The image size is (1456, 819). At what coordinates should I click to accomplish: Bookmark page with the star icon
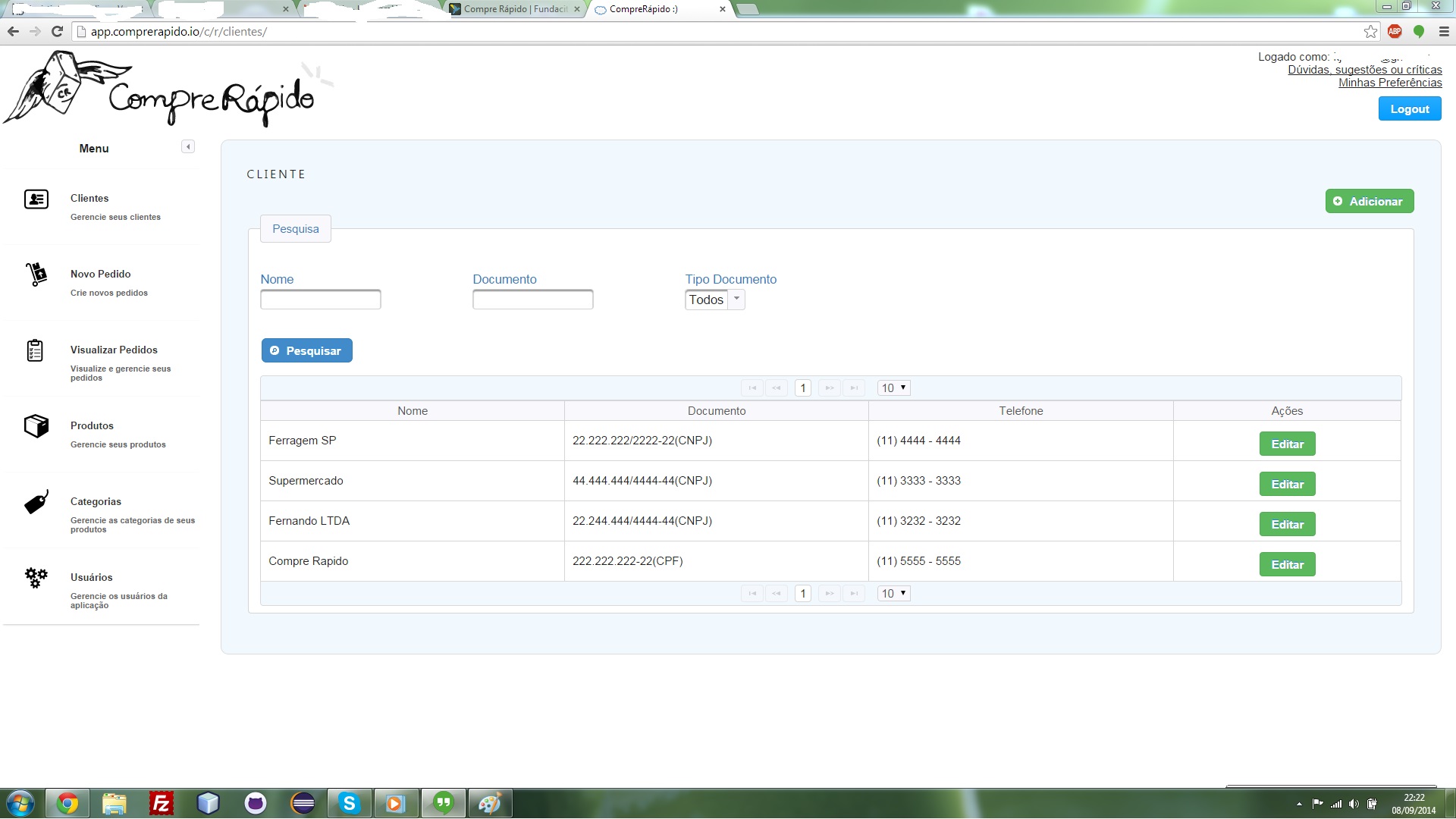[1370, 31]
